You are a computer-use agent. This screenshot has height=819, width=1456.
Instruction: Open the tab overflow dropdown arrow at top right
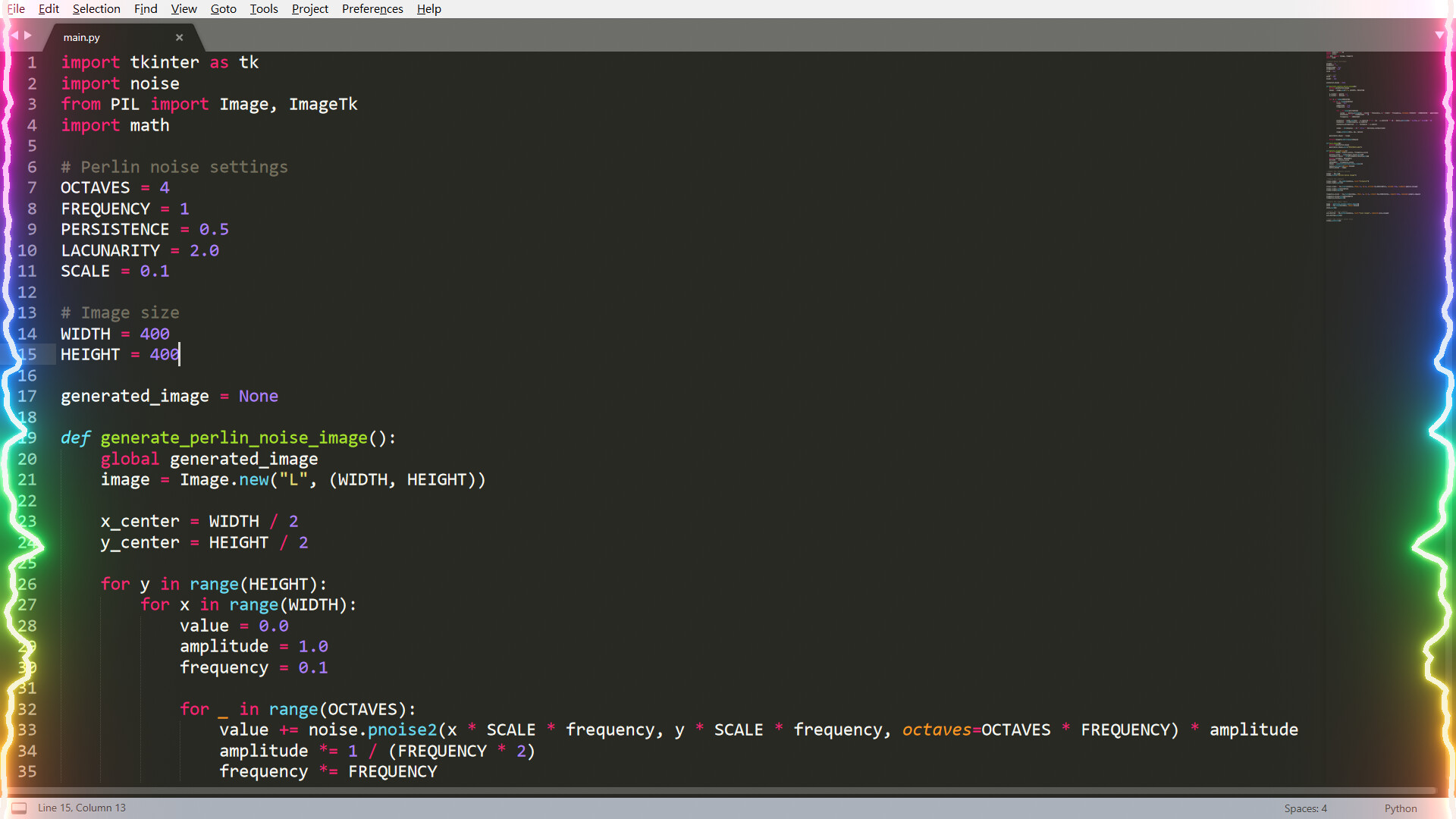click(1439, 35)
